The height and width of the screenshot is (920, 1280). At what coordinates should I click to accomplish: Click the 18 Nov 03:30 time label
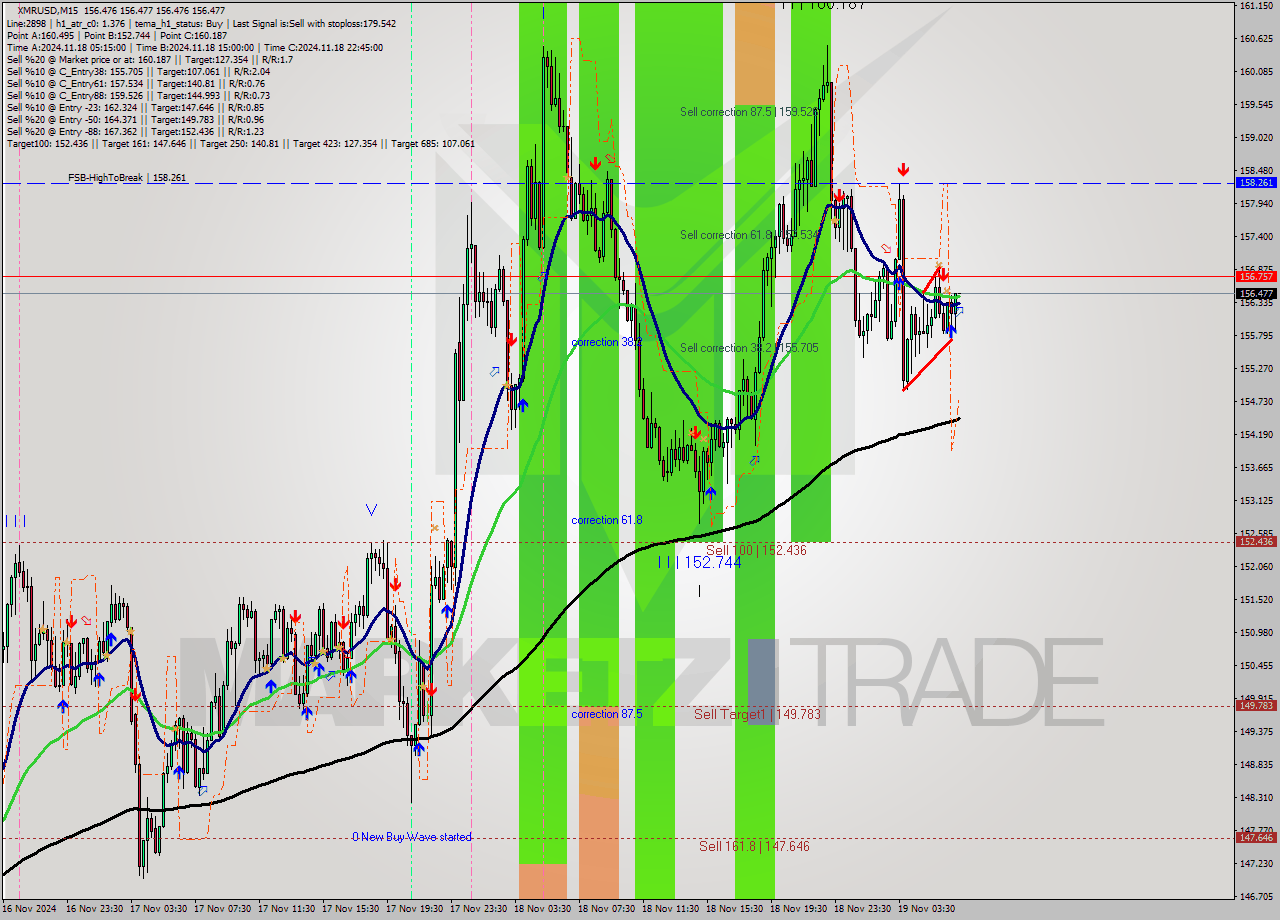(543, 909)
